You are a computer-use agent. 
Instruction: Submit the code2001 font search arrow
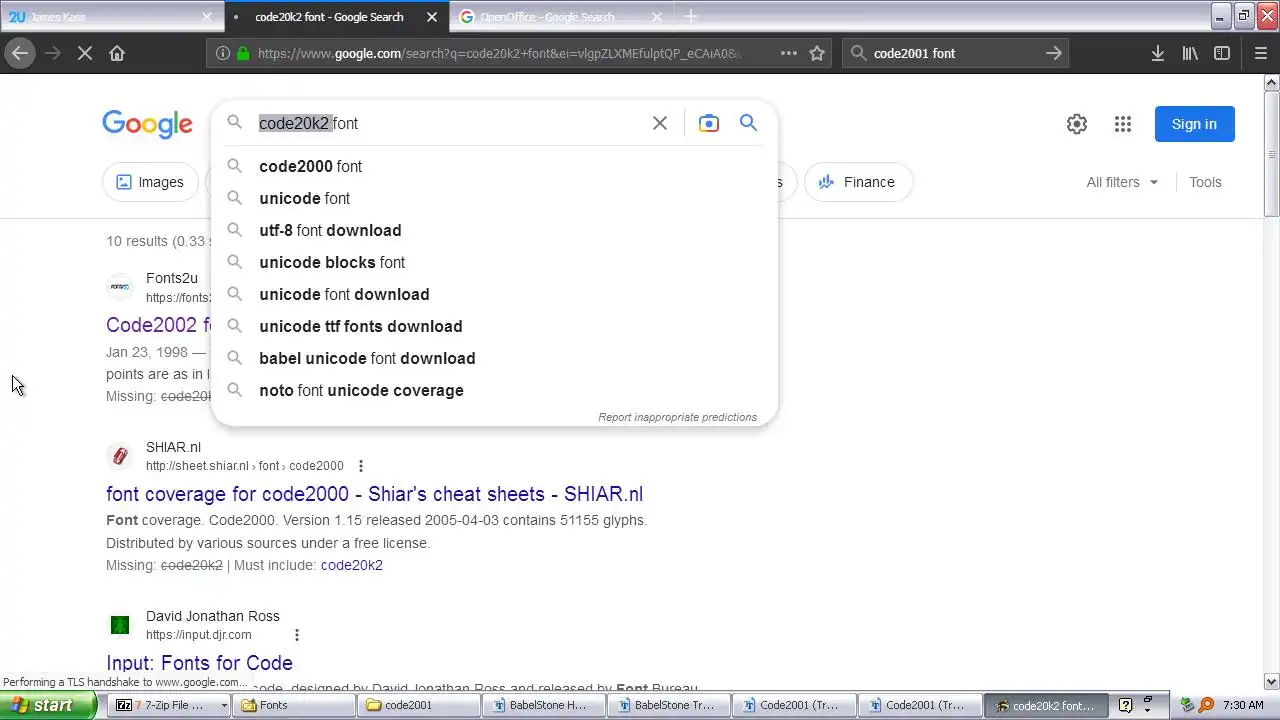(1054, 53)
